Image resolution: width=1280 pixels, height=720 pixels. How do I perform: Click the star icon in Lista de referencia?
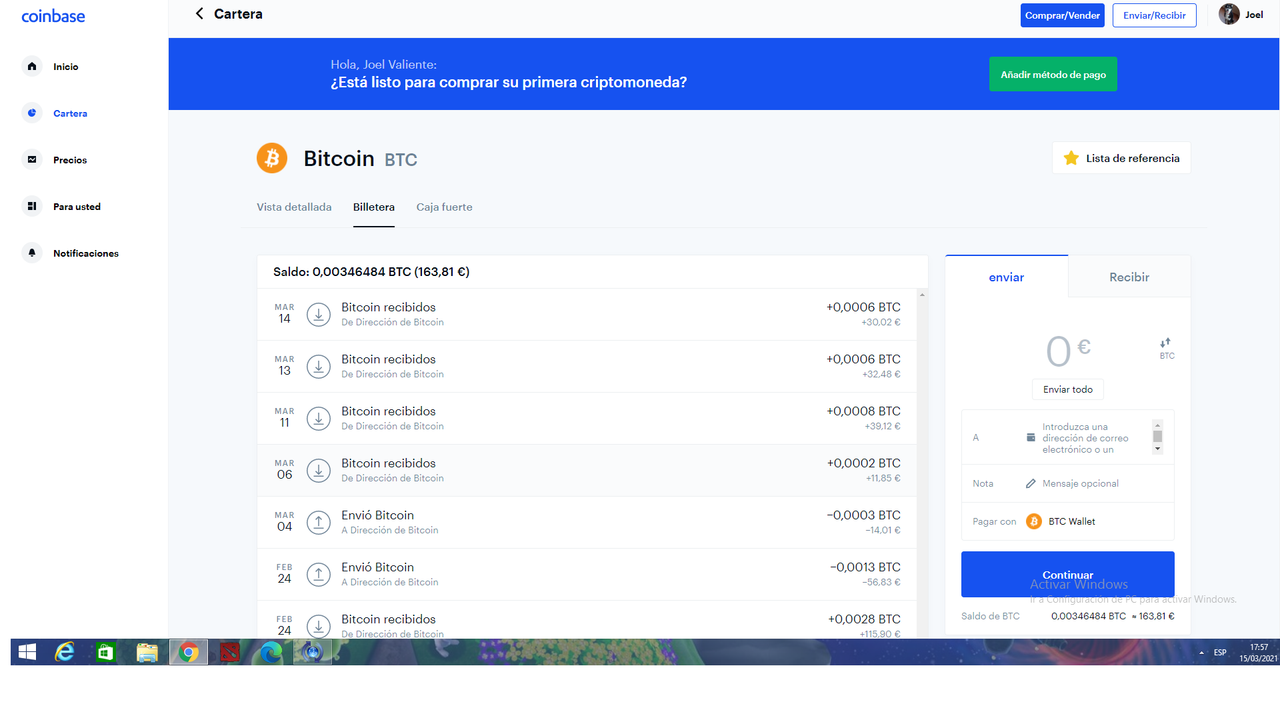pos(1071,158)
